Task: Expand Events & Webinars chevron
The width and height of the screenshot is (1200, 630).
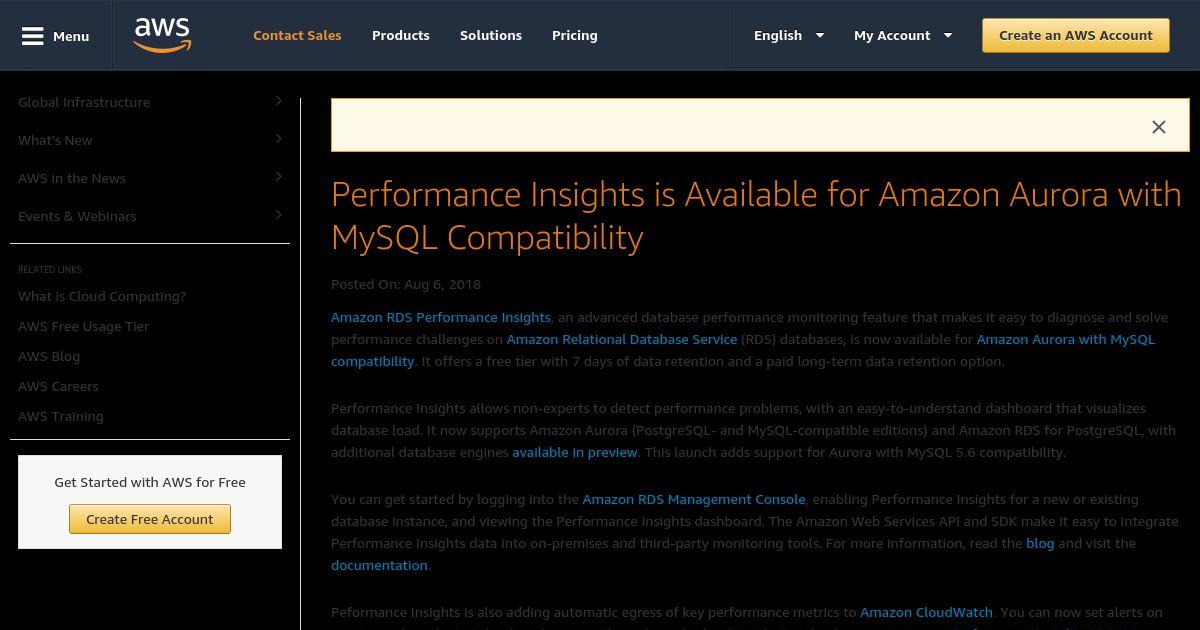Action: click(279, 215)
